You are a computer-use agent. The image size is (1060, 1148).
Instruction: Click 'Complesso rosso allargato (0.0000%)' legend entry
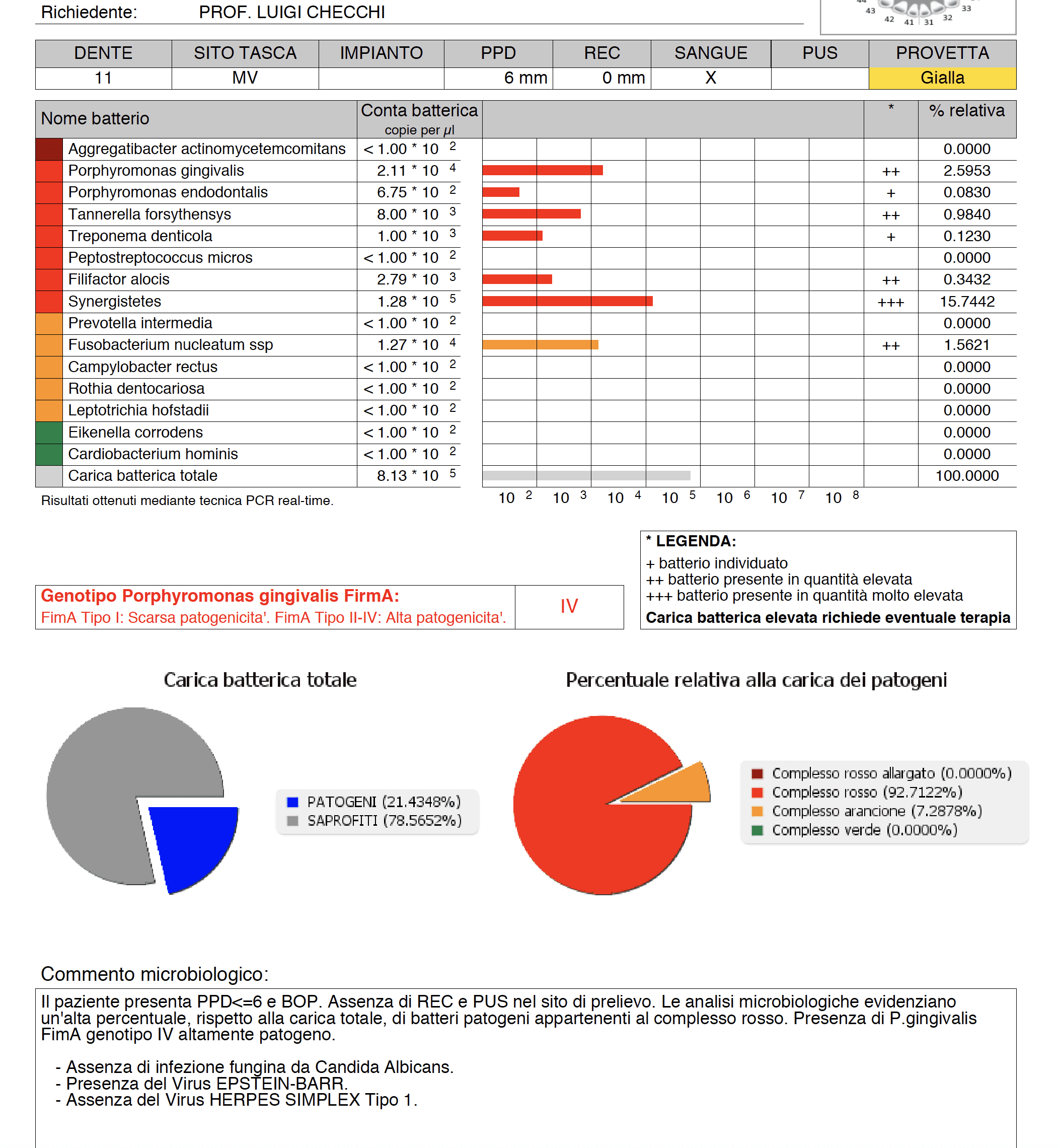[x=882, y=773]
